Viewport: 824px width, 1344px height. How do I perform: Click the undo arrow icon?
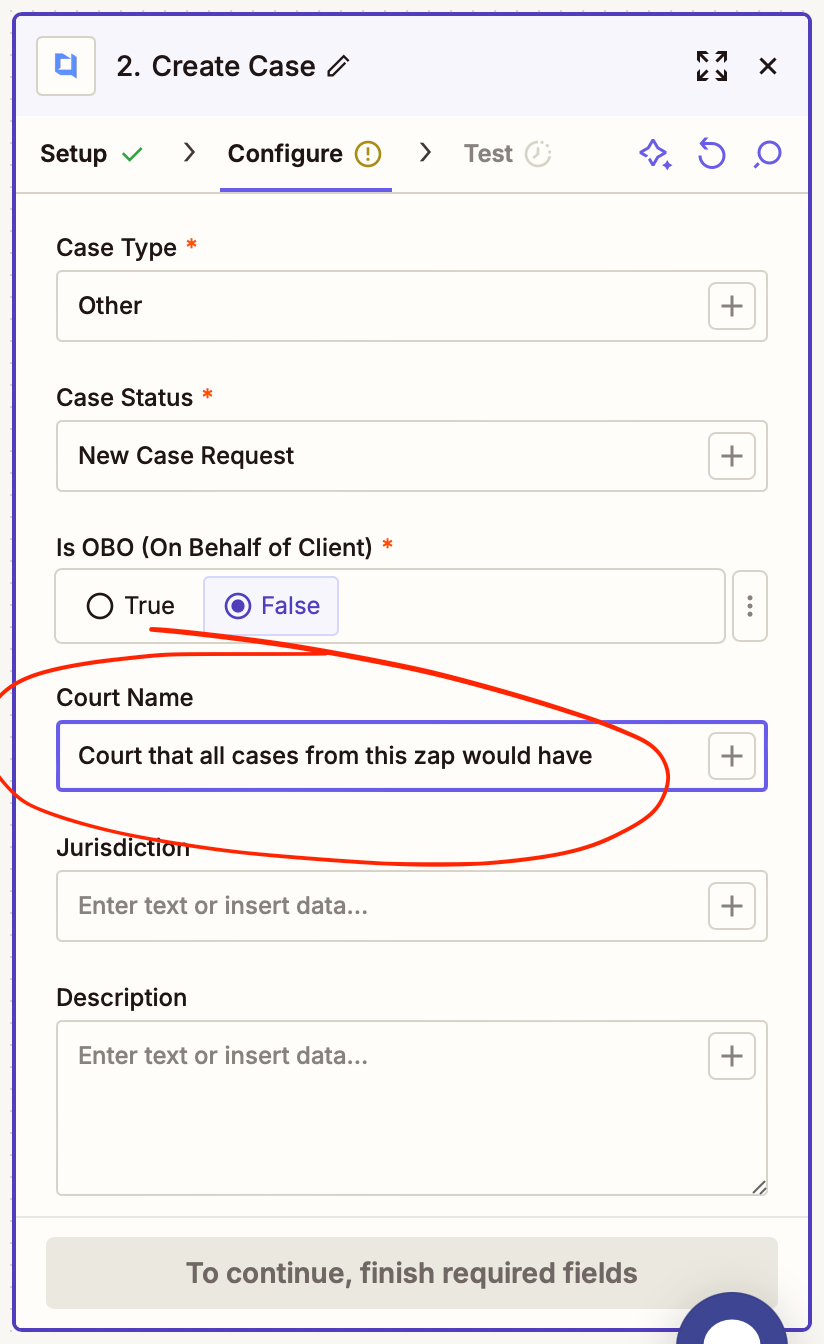tap(711, 154)
